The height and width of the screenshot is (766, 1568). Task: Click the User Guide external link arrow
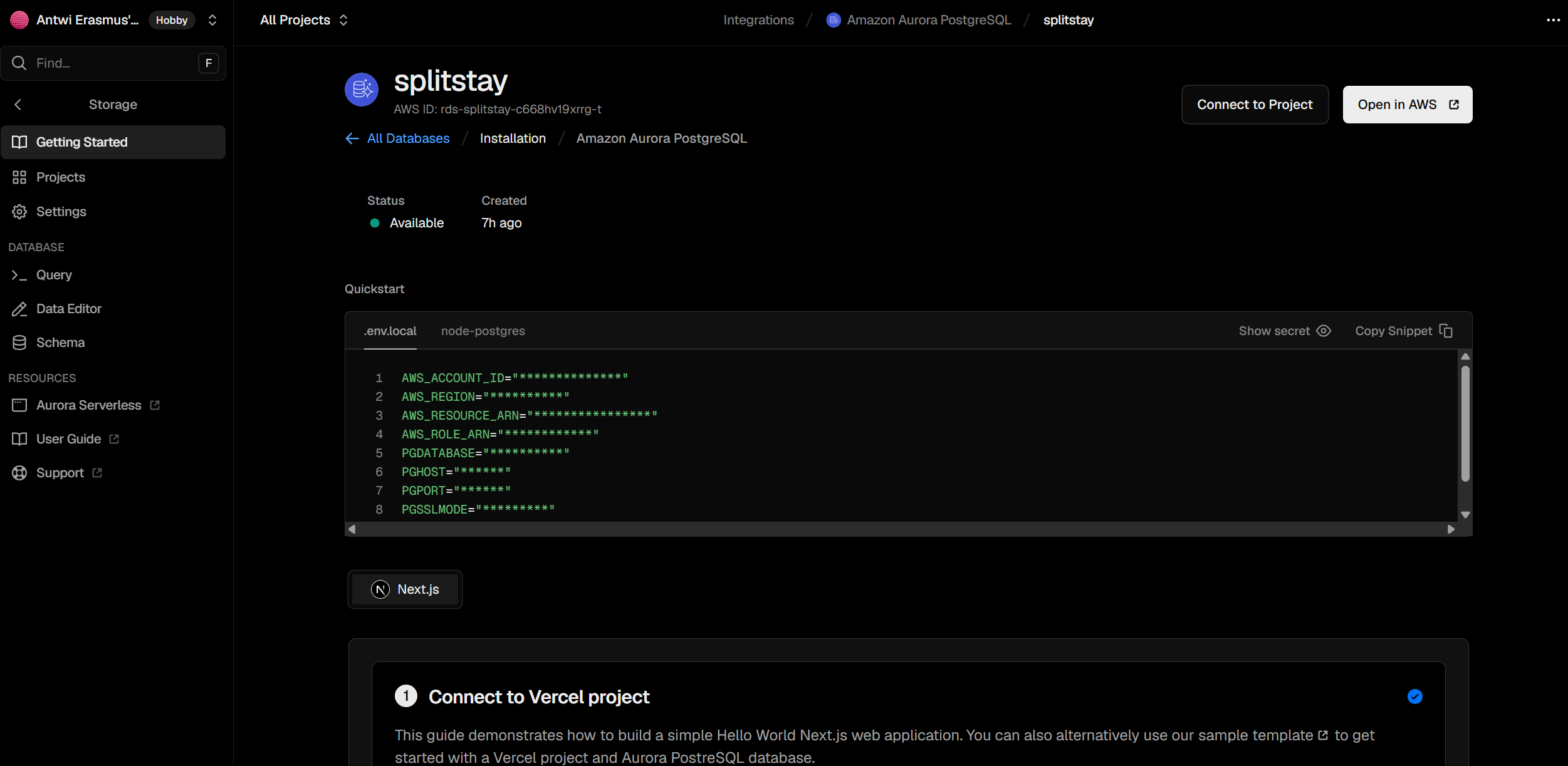114,439
